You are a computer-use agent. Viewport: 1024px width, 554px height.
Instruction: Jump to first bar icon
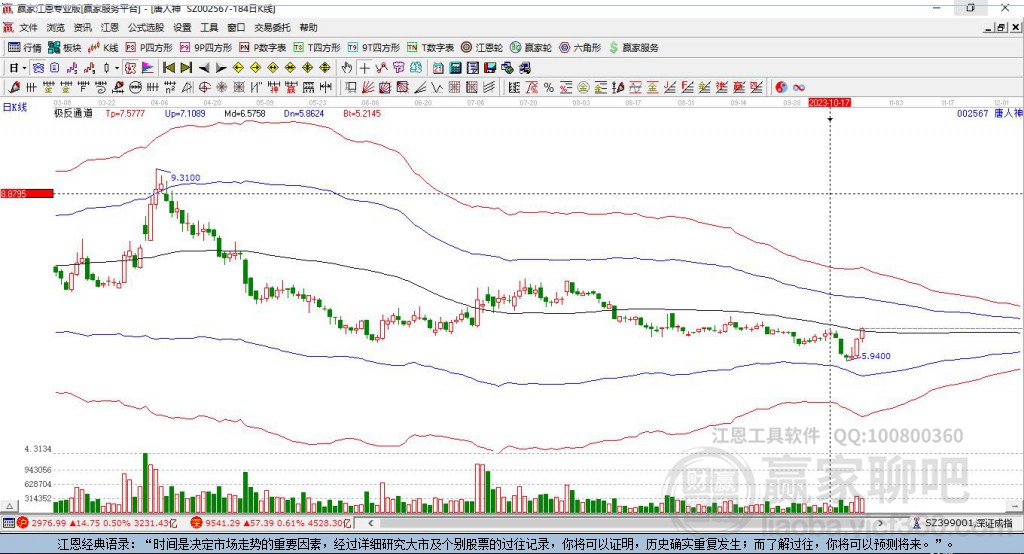[x=169, y=68]
